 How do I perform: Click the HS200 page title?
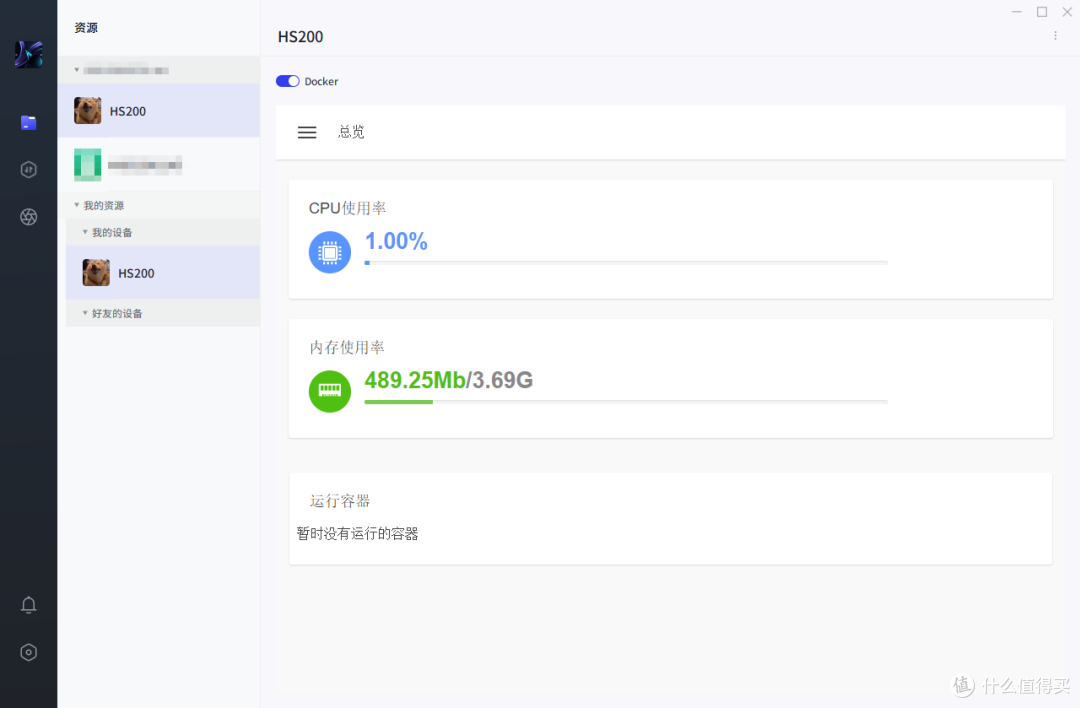[x=300, y=37]
